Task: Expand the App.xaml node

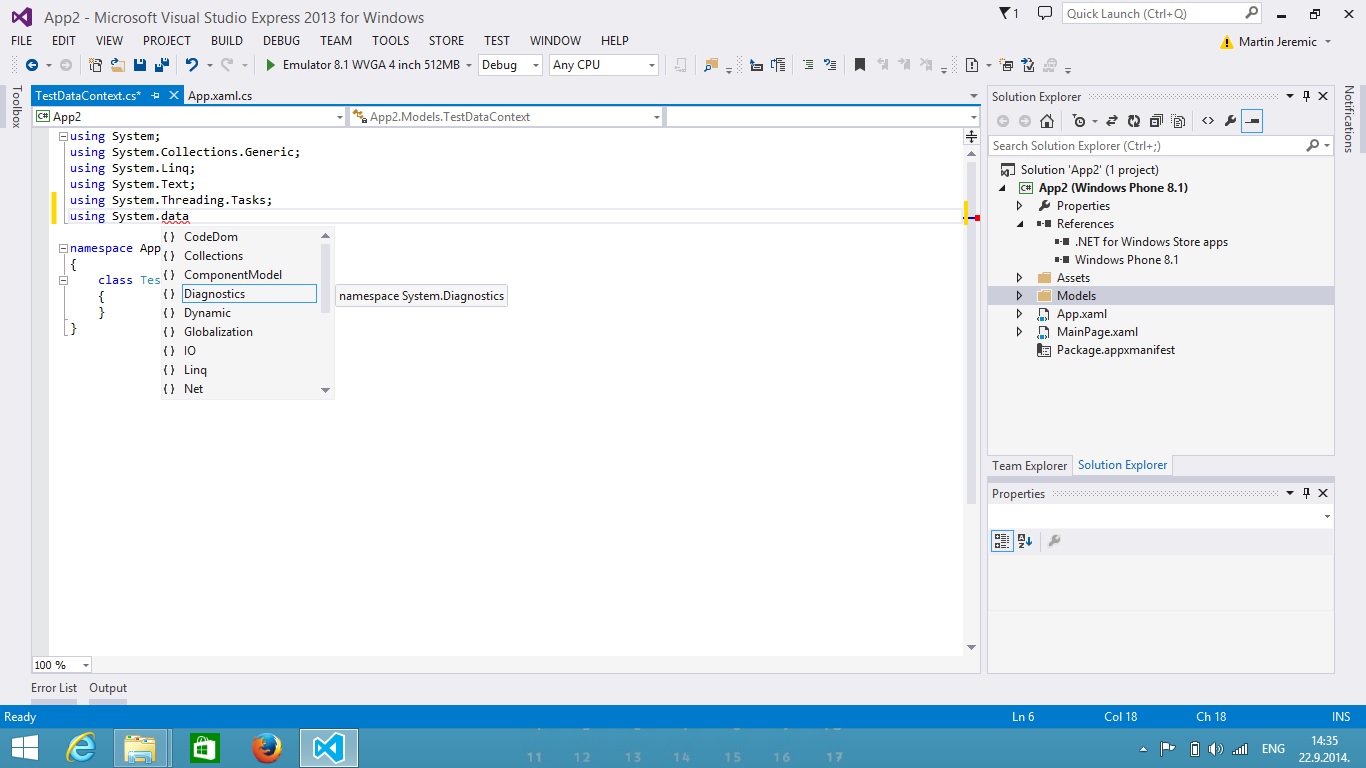Action: (x=1020, y=314)
